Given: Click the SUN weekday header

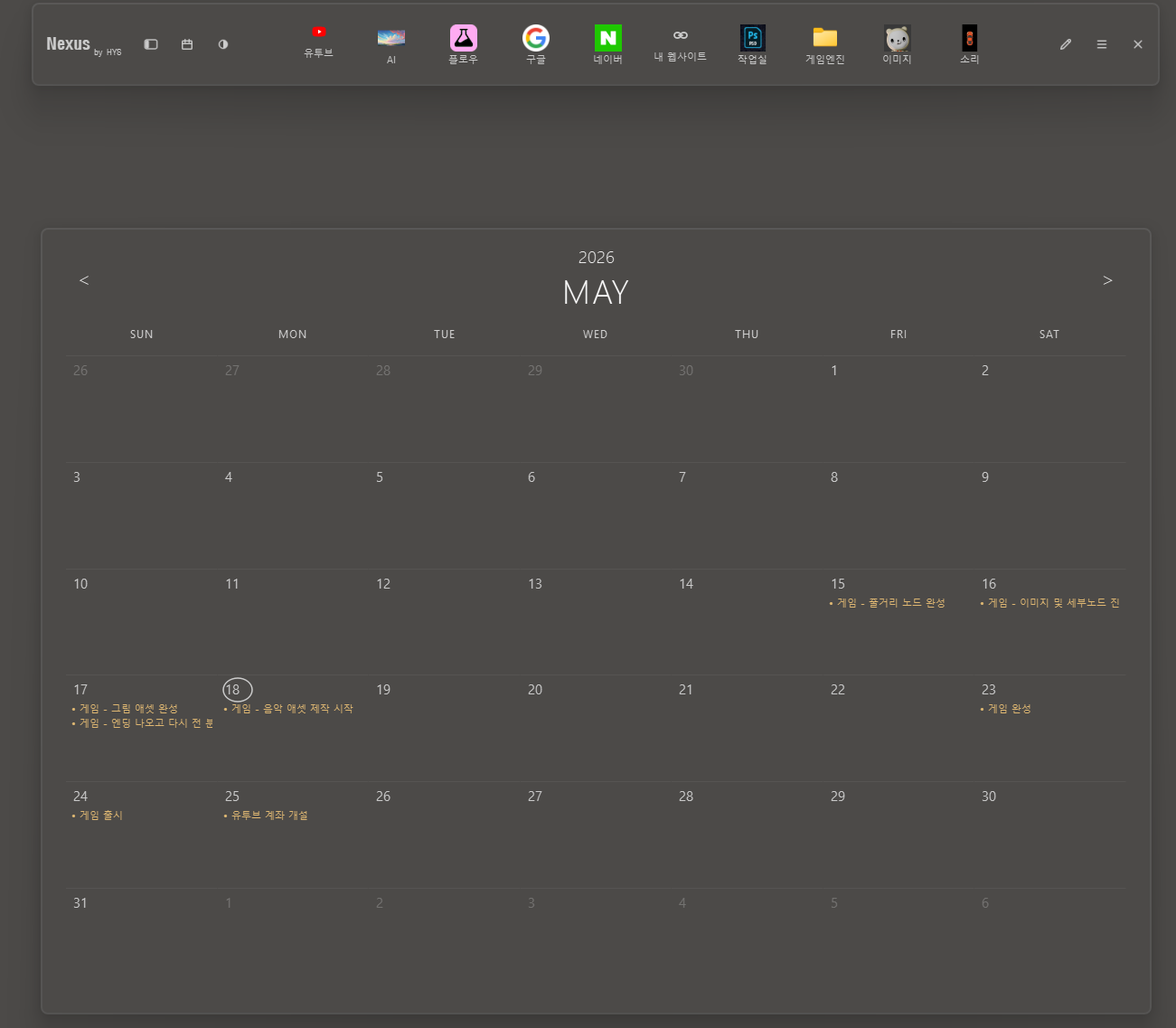Looking at the screenshot, I should click(142, 335).
